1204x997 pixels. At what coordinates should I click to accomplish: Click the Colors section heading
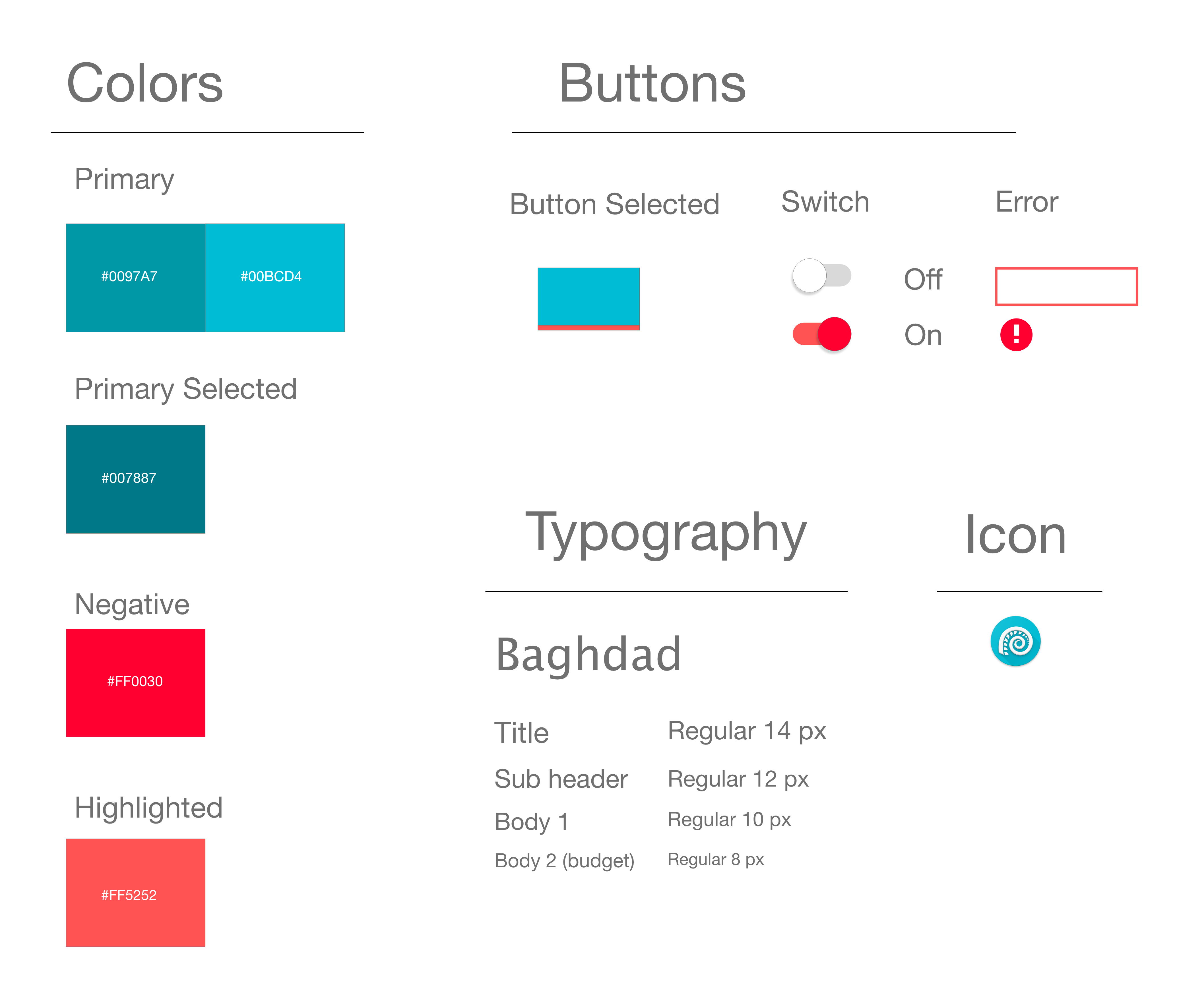144,84
